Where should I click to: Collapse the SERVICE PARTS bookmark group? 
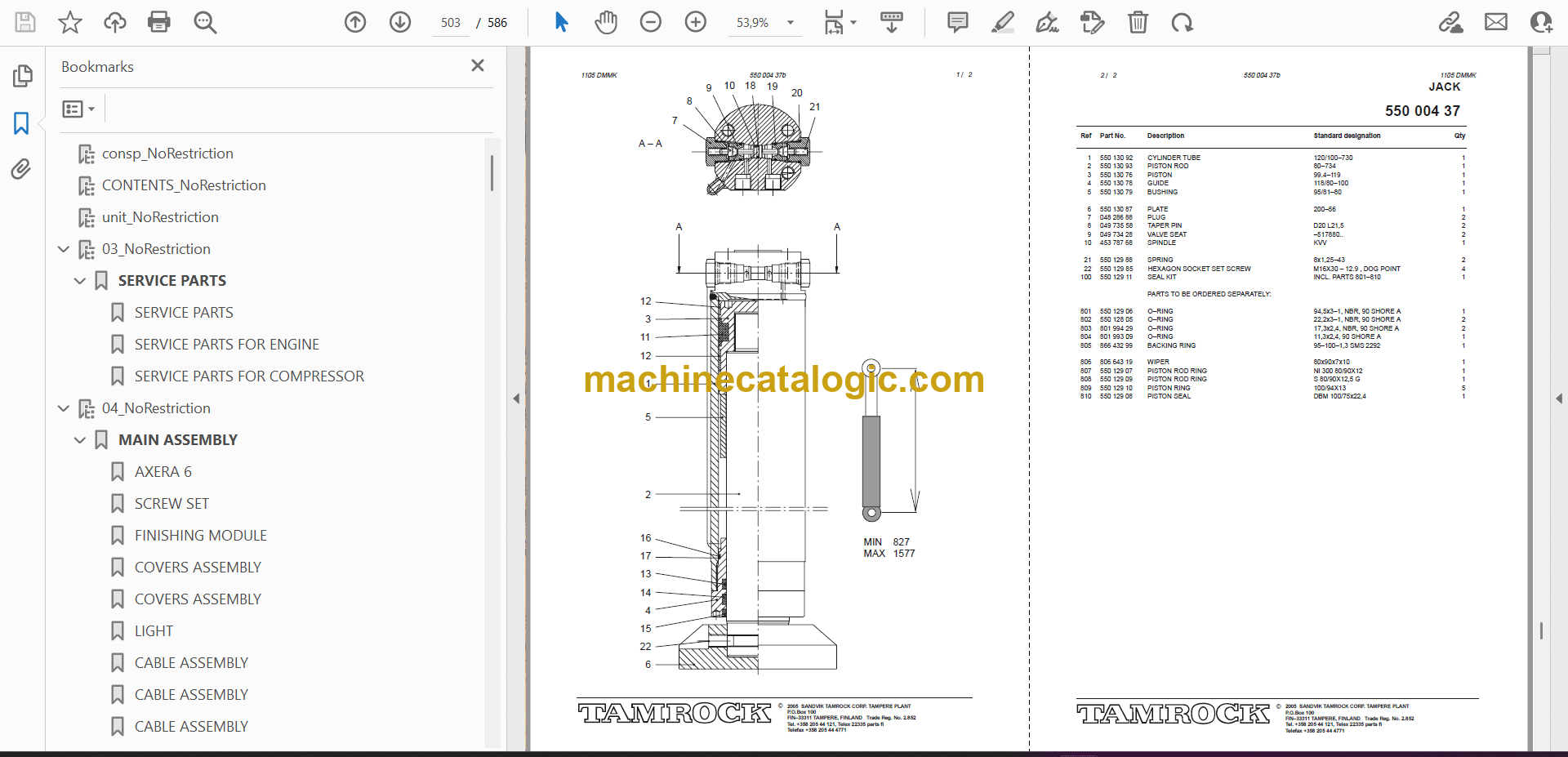(80, 281)
